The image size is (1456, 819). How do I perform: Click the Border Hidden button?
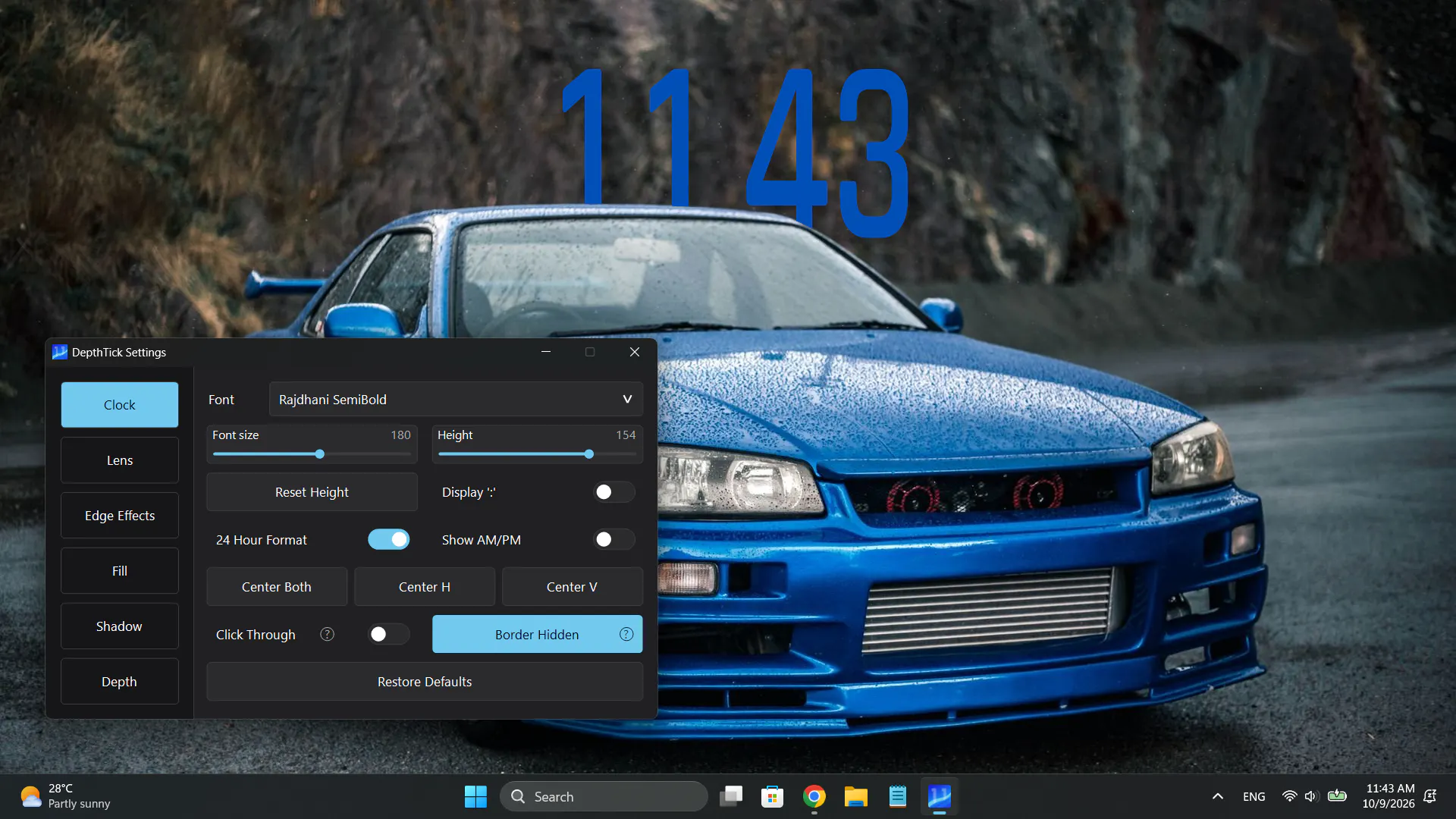point(537,634)
